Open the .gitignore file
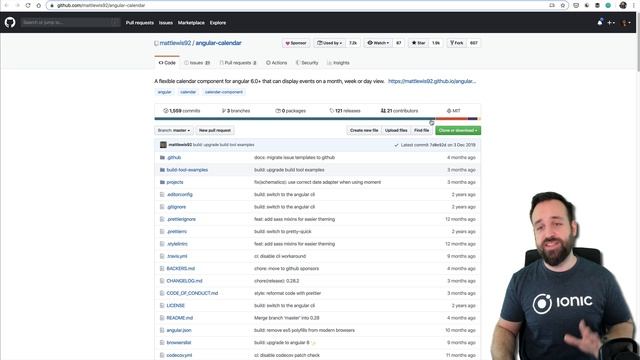This screenshot has width=640, height=360. pos(176,207)
